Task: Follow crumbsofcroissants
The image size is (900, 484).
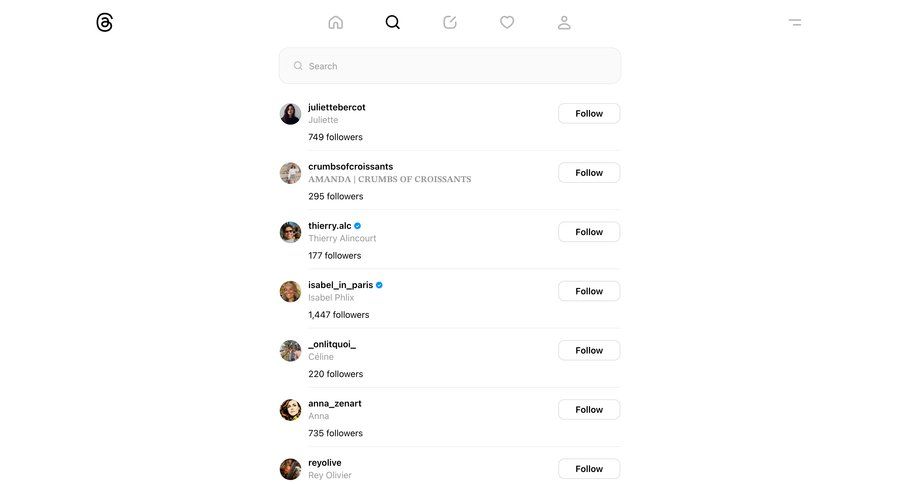Action: tap(589, 173)
